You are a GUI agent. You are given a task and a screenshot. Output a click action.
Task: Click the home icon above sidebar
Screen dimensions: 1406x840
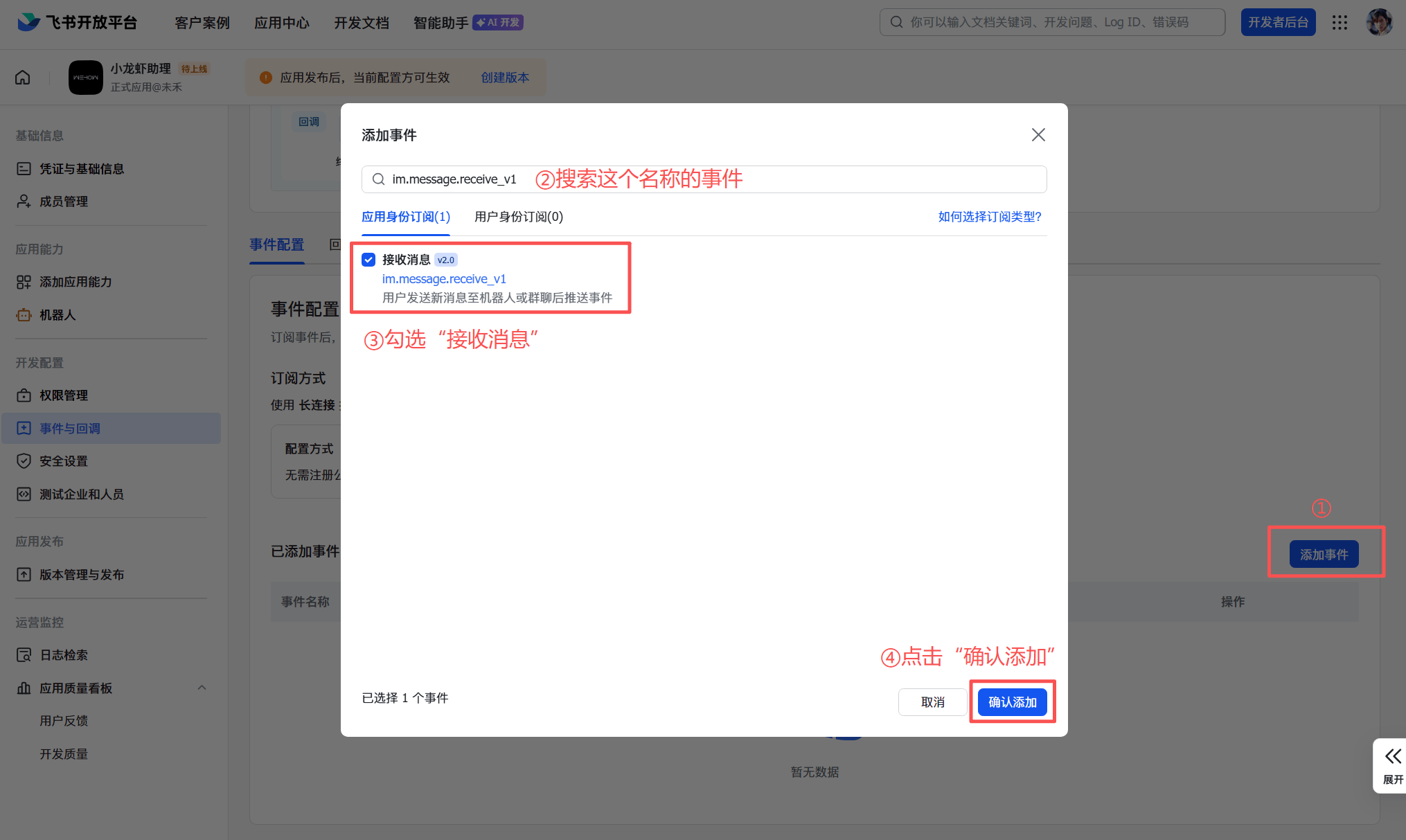(x=22, y=78)
